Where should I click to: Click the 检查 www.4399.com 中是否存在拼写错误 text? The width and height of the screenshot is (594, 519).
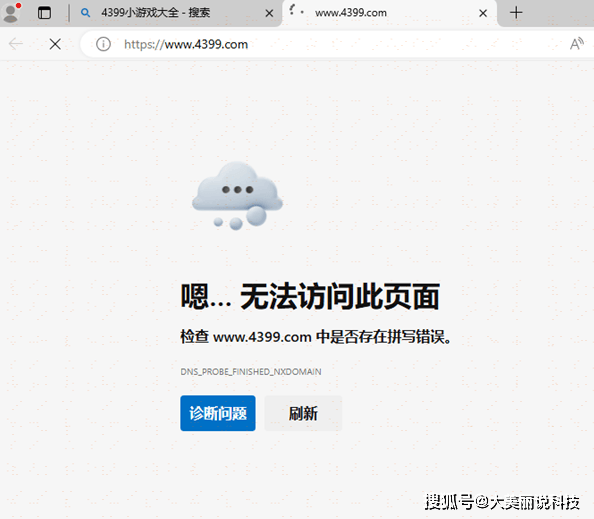click(x=316, y=336)
